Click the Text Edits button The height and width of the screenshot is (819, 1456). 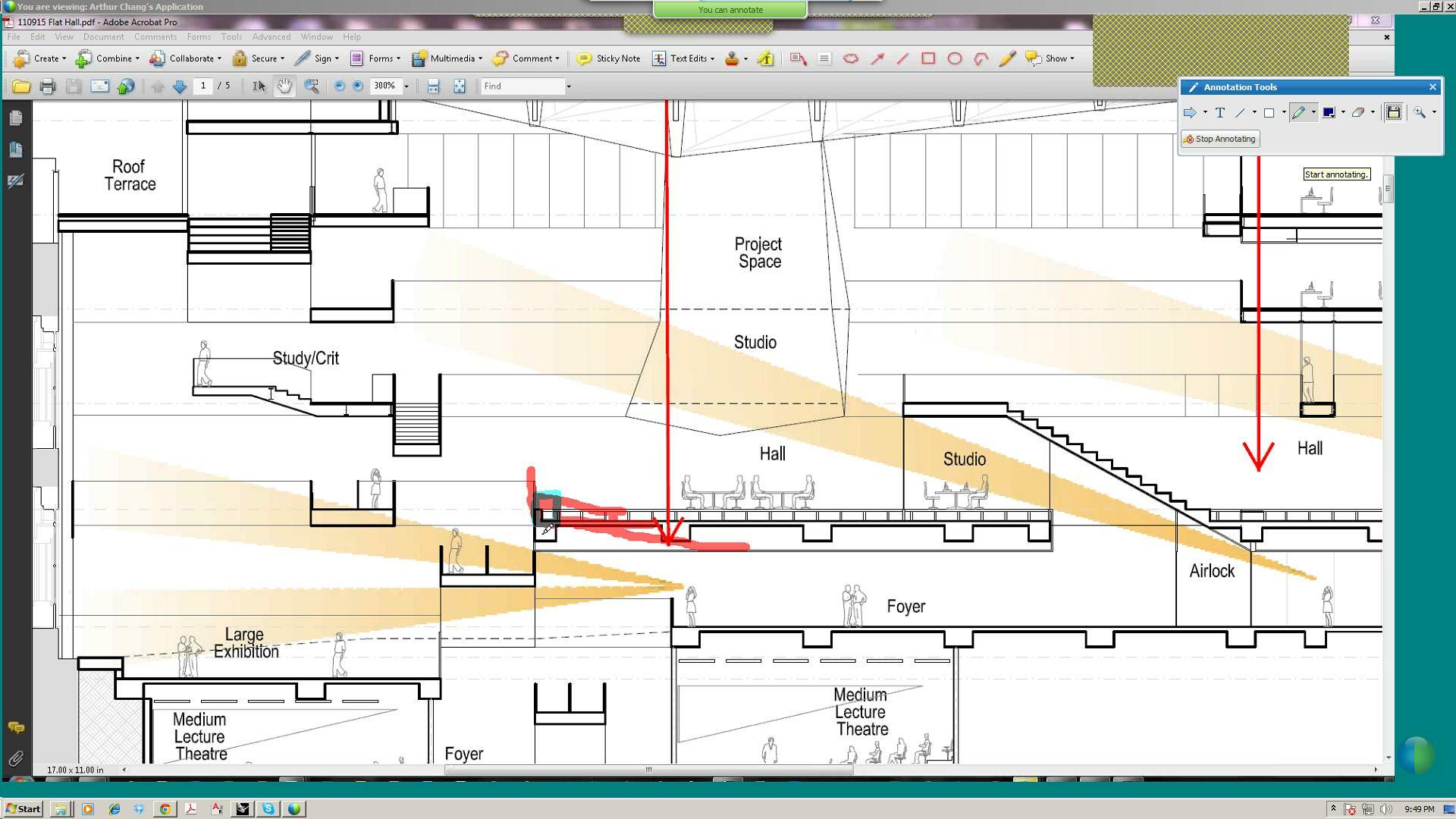pos(682,58)
